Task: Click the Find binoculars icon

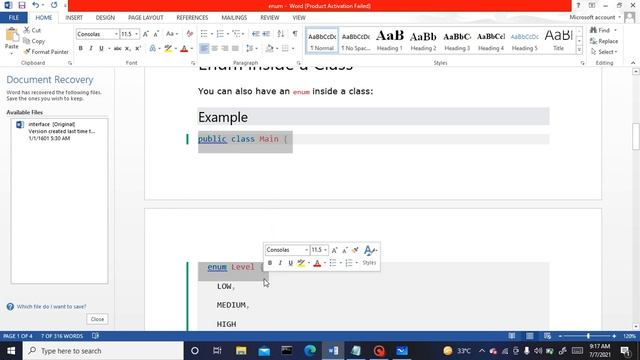Action: 593,30
